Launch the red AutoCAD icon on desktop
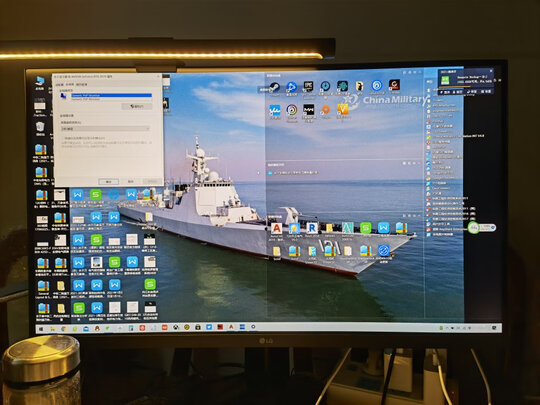 coord(277,228)
